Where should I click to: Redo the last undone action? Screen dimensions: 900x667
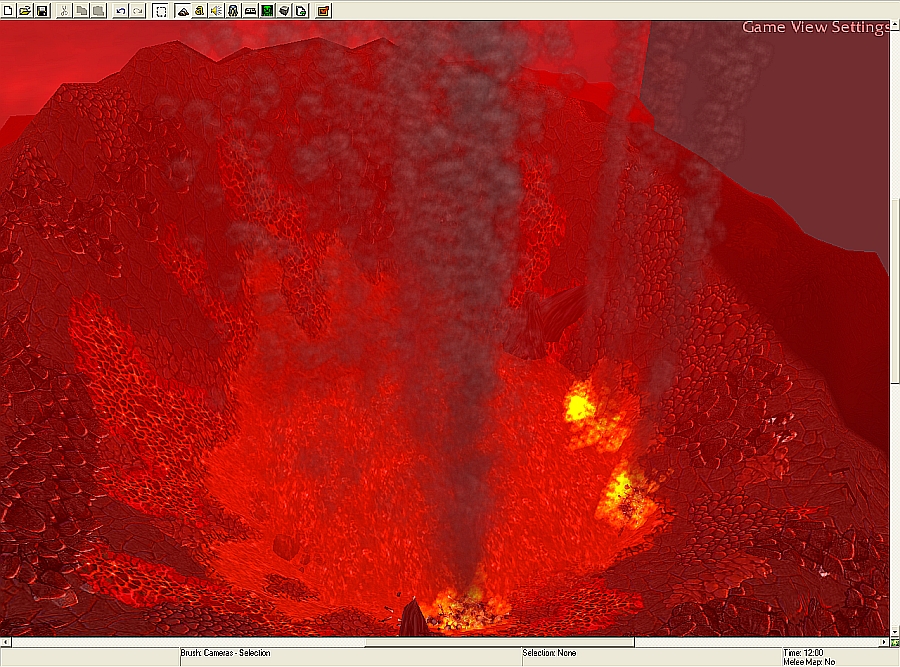click(x=138, y=10)
